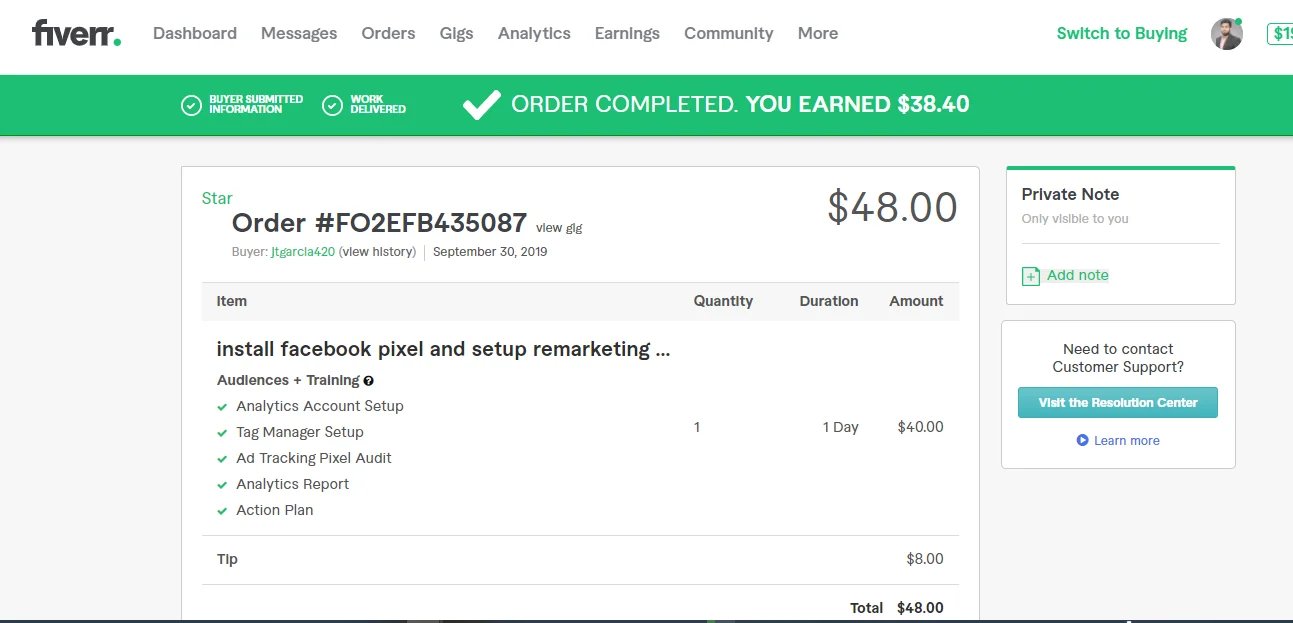Open the Orders page

coord(388,33)
